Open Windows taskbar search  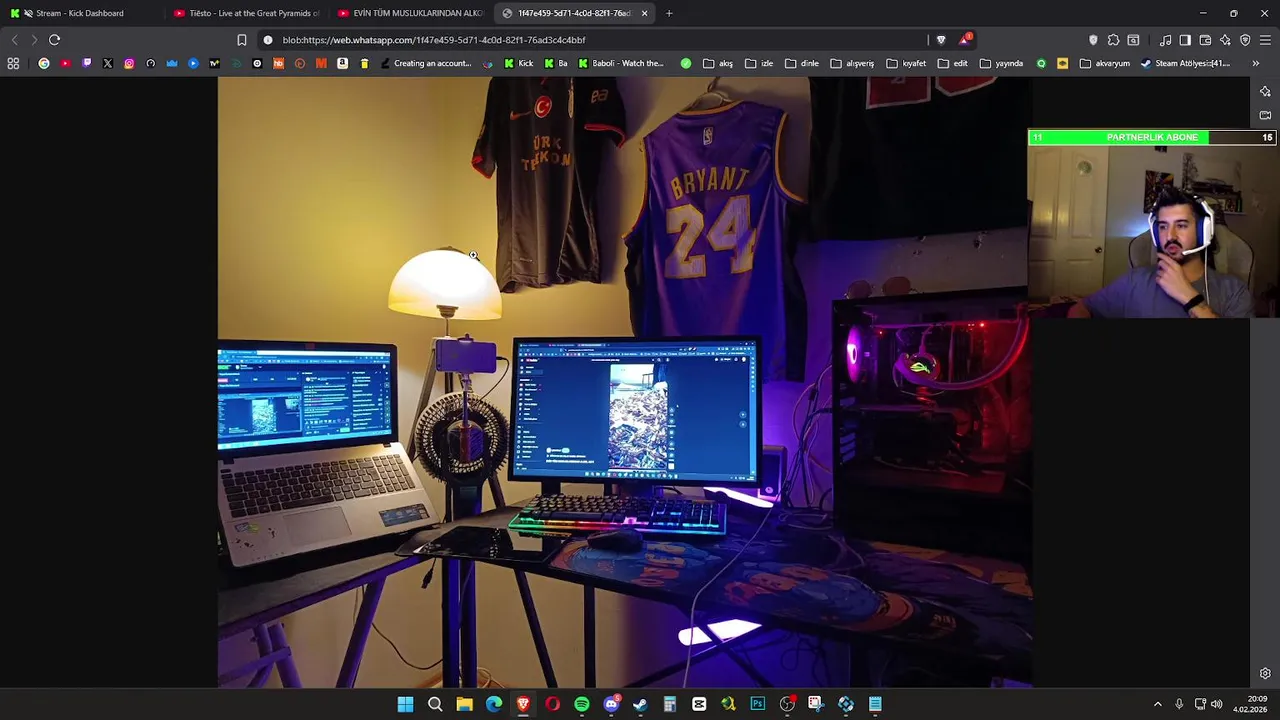435,704
